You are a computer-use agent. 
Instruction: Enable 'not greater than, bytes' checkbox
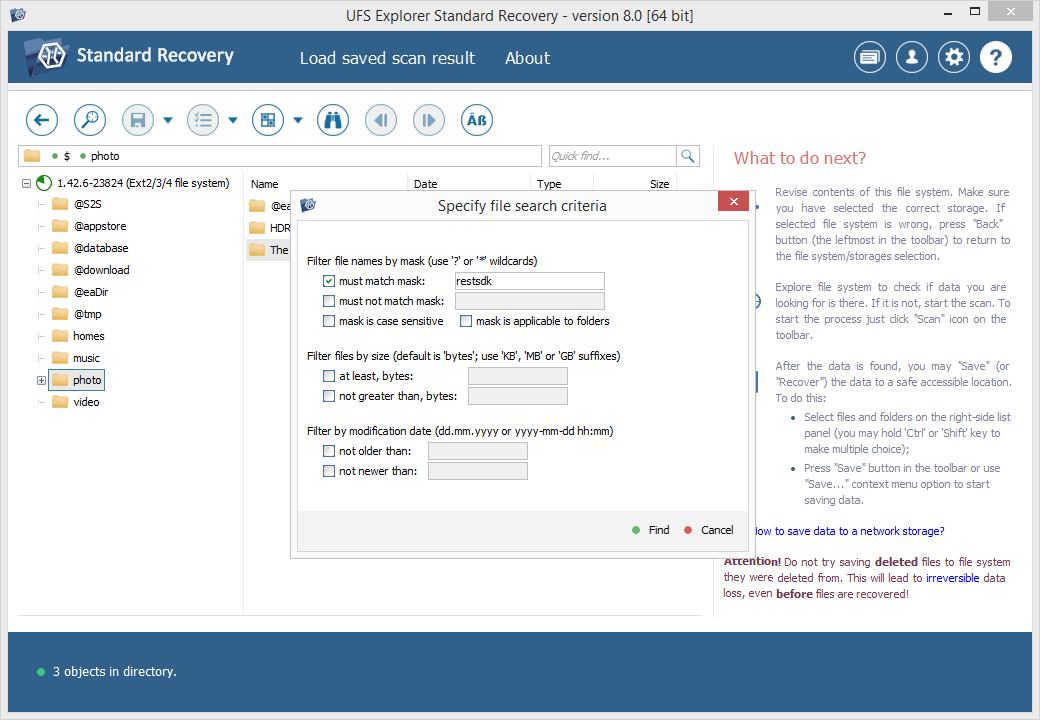pyautogui.click(x=329, y=396)
